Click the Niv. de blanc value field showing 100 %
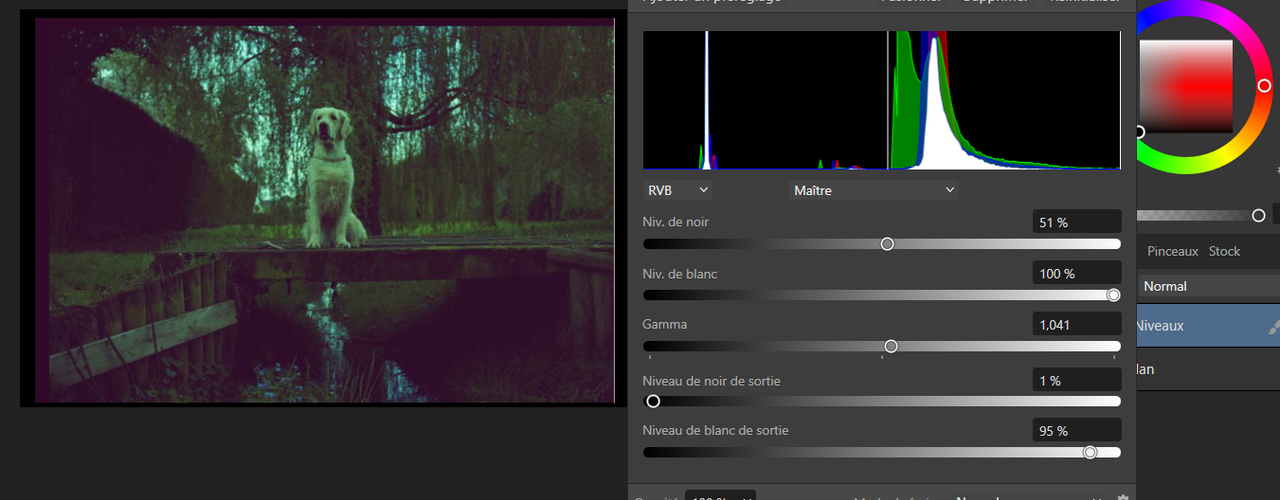 (1076, 273)
